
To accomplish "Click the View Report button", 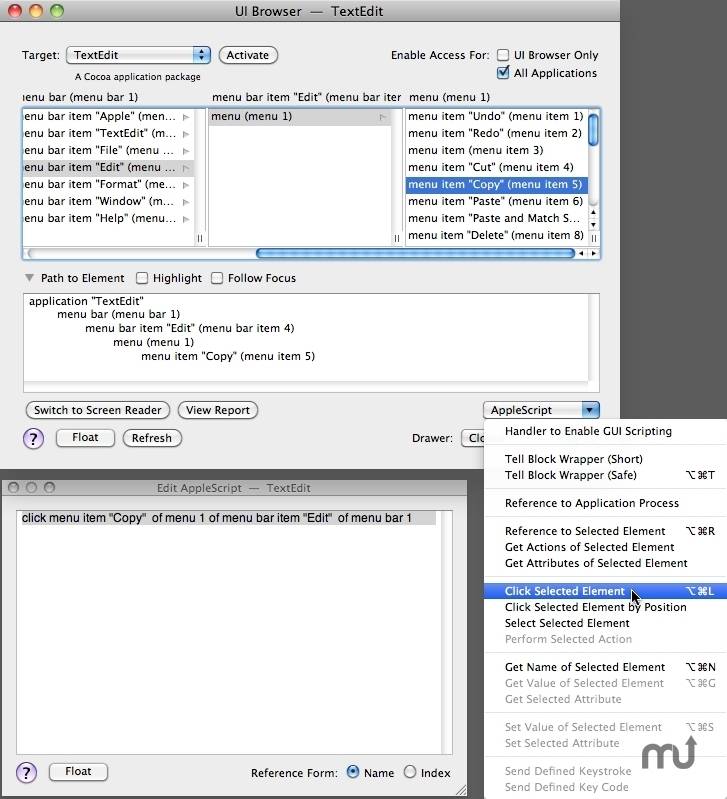I will coord(218,410).
